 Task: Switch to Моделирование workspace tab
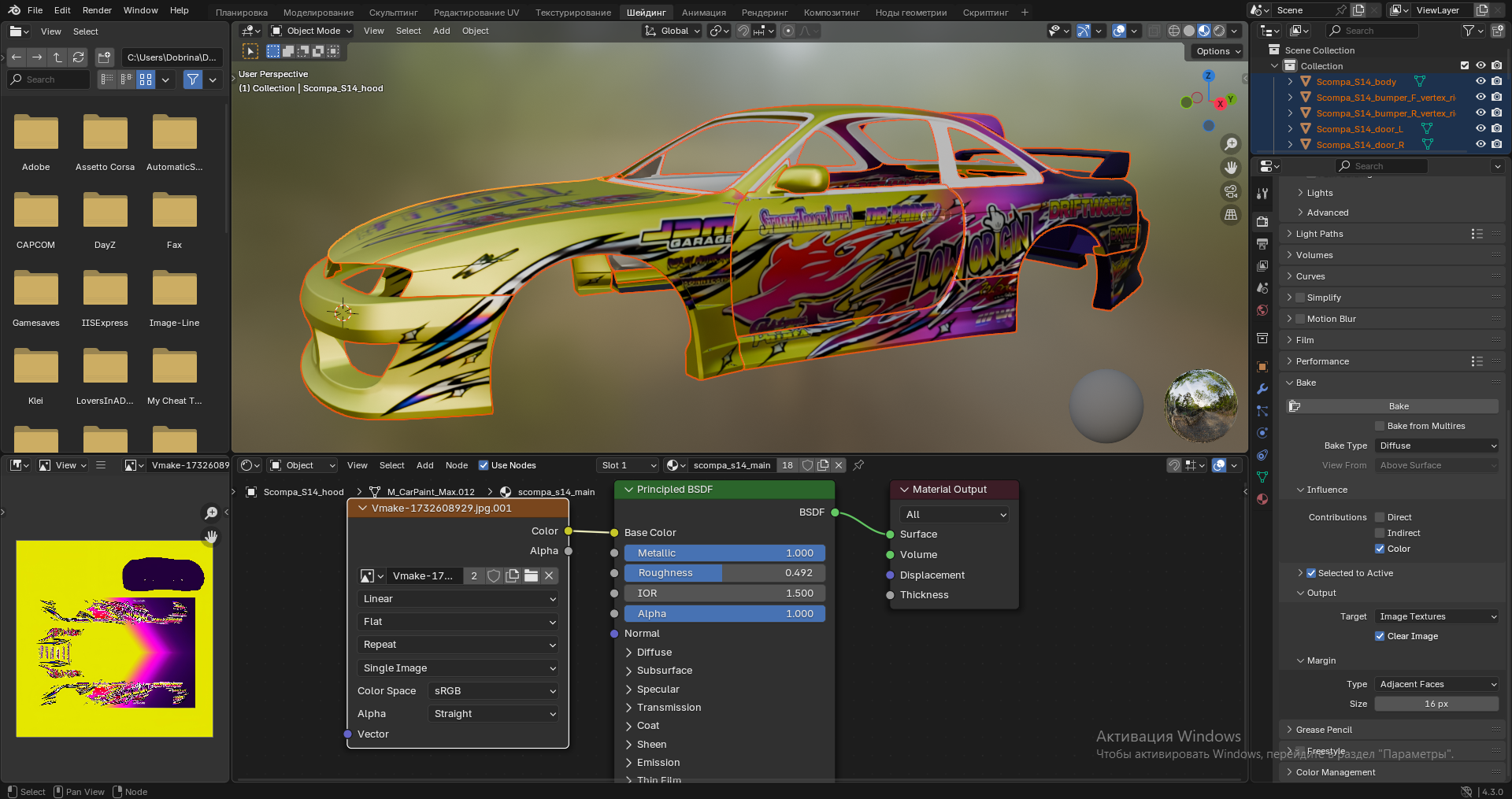tap(318, 13)
